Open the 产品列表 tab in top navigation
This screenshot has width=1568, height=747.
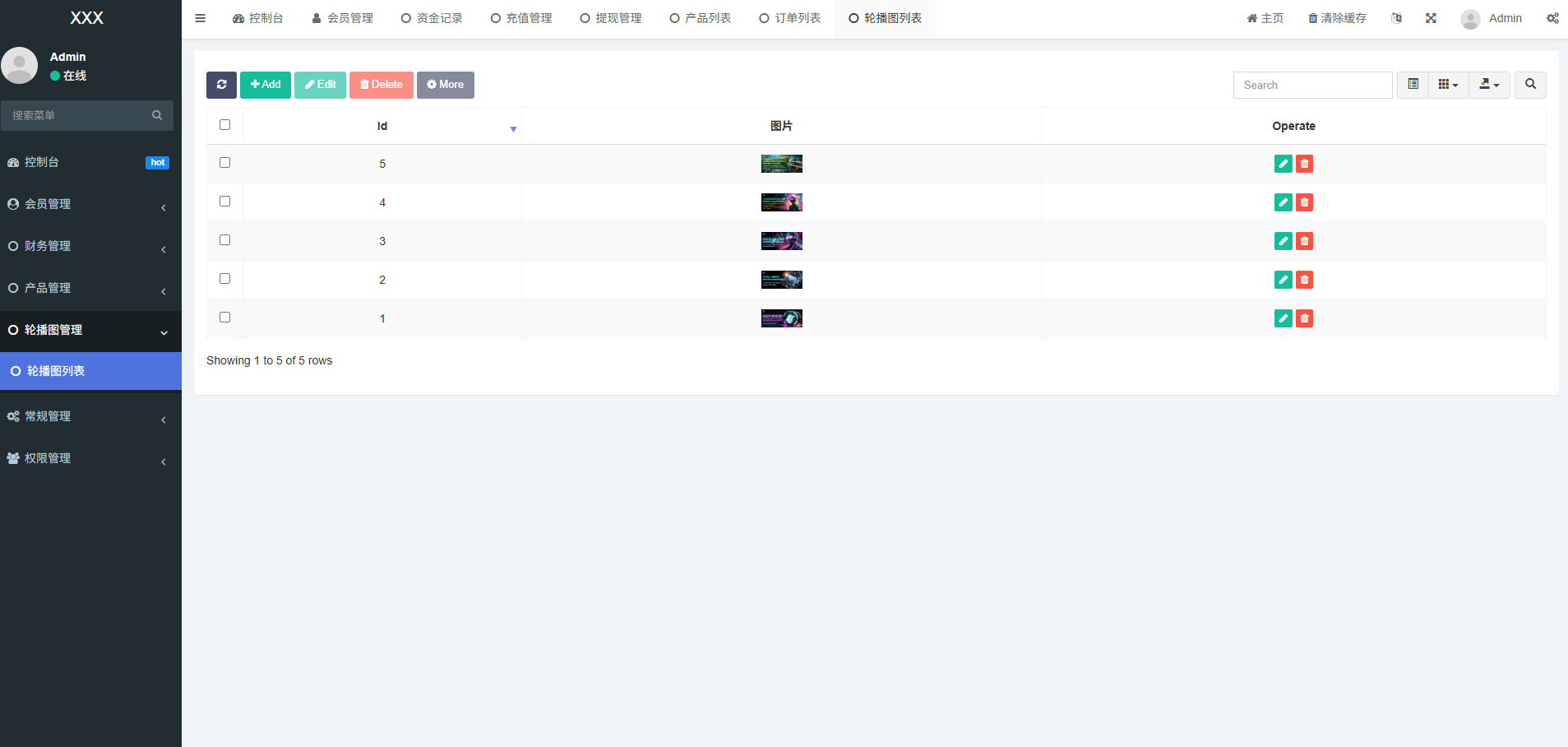coord(700,18)
